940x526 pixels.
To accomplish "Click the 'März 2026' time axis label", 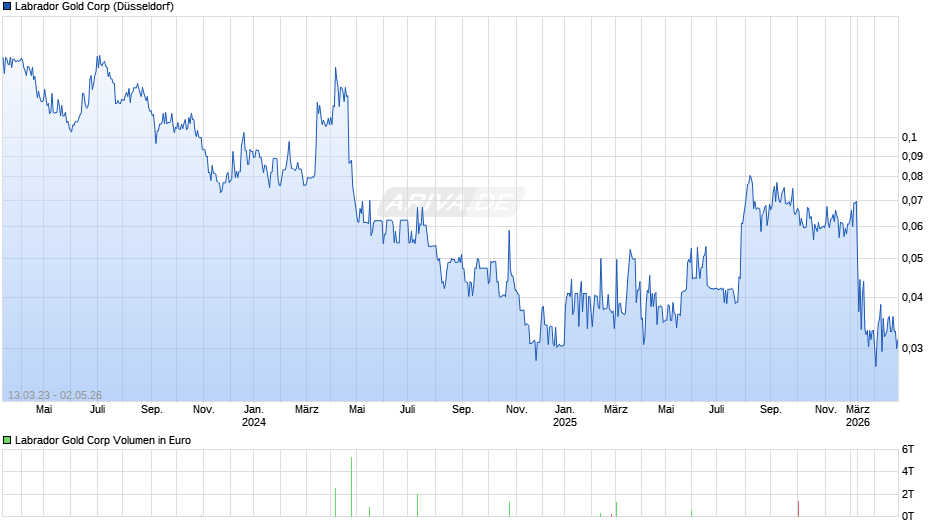I will pos(858,416).
